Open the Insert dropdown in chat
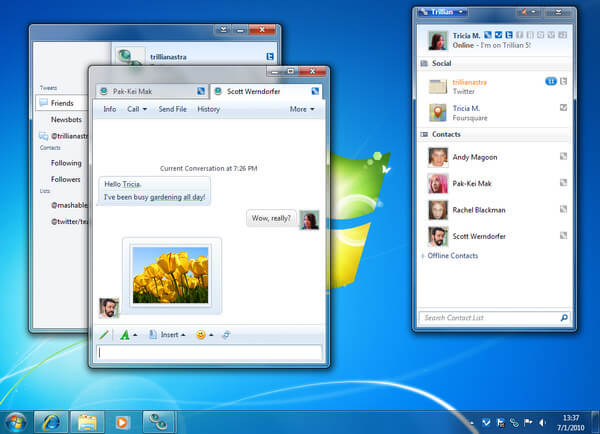This screenshot has width=600, height=434. pos(167,335)
